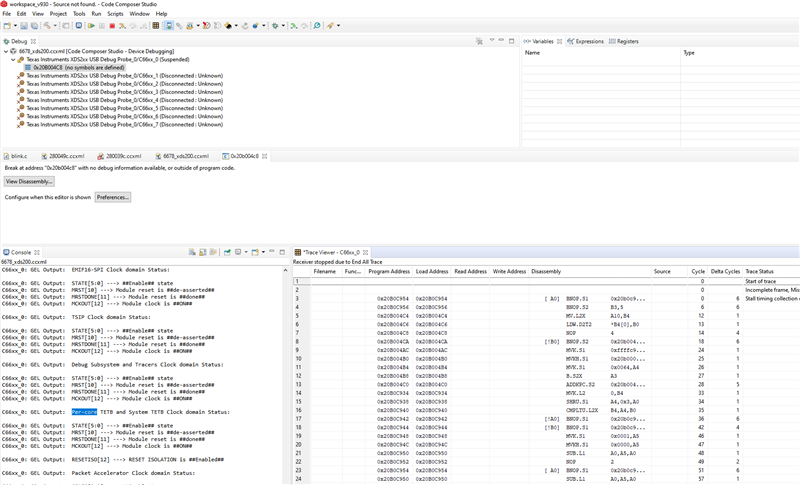Open the gear icon dropdown arrow
The image size is (800, 485).
(x=283, y=25)
